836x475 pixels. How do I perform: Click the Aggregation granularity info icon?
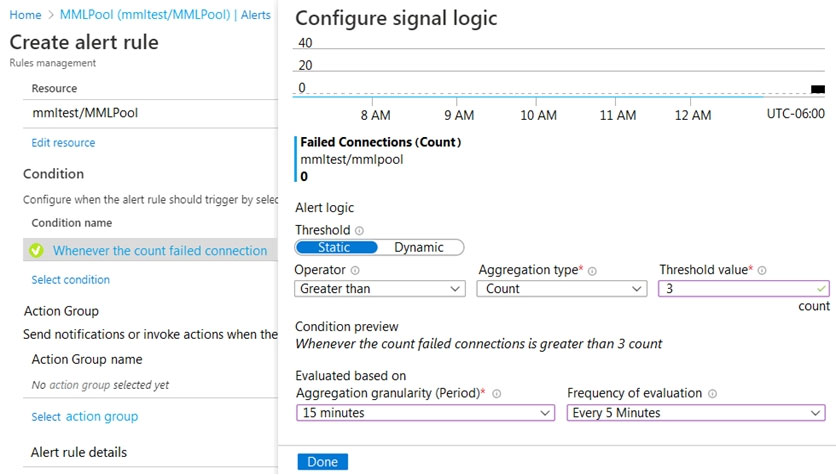pyautogui.click(x=496, y=393)
